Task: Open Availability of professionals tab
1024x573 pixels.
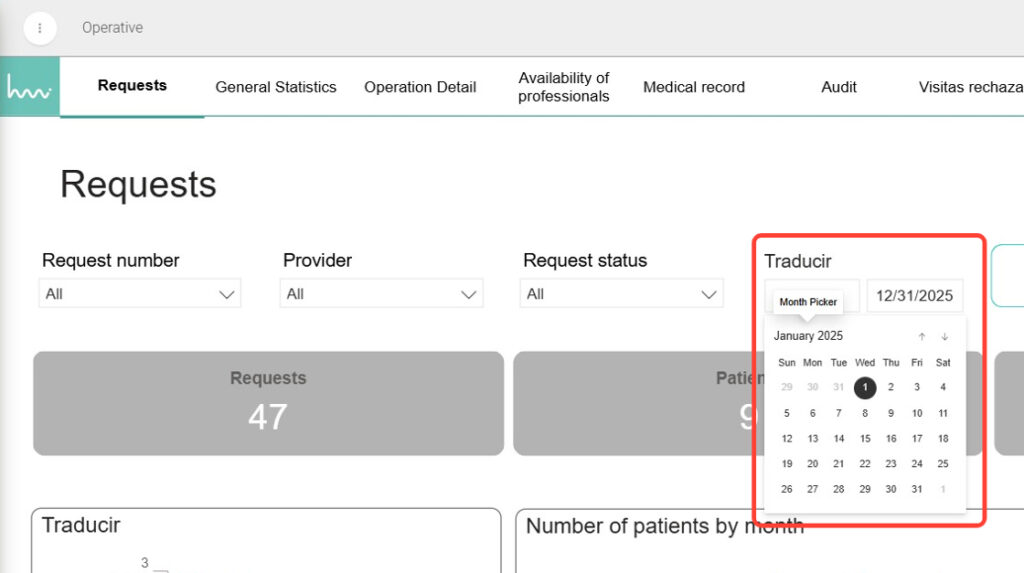Action: [564, 87]
